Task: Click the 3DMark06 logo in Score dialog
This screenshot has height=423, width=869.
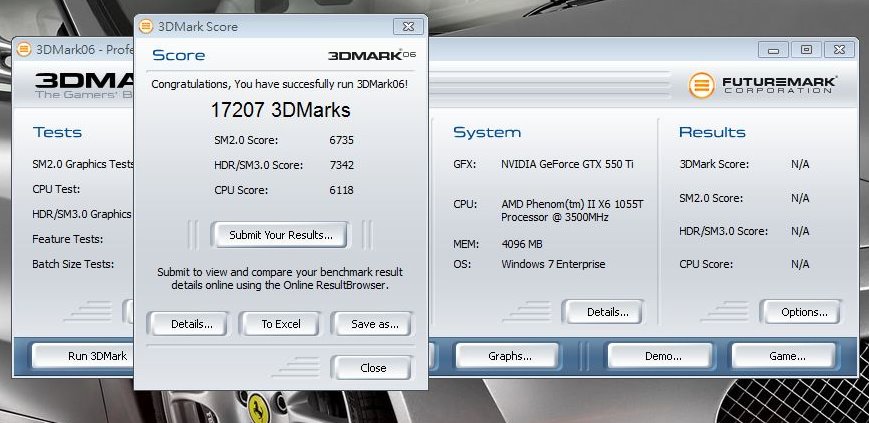Action: point(371,55)
